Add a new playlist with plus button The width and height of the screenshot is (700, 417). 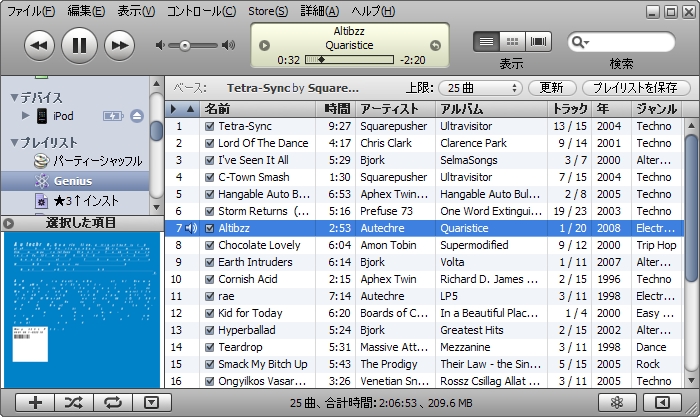click(x=35, y=403)
